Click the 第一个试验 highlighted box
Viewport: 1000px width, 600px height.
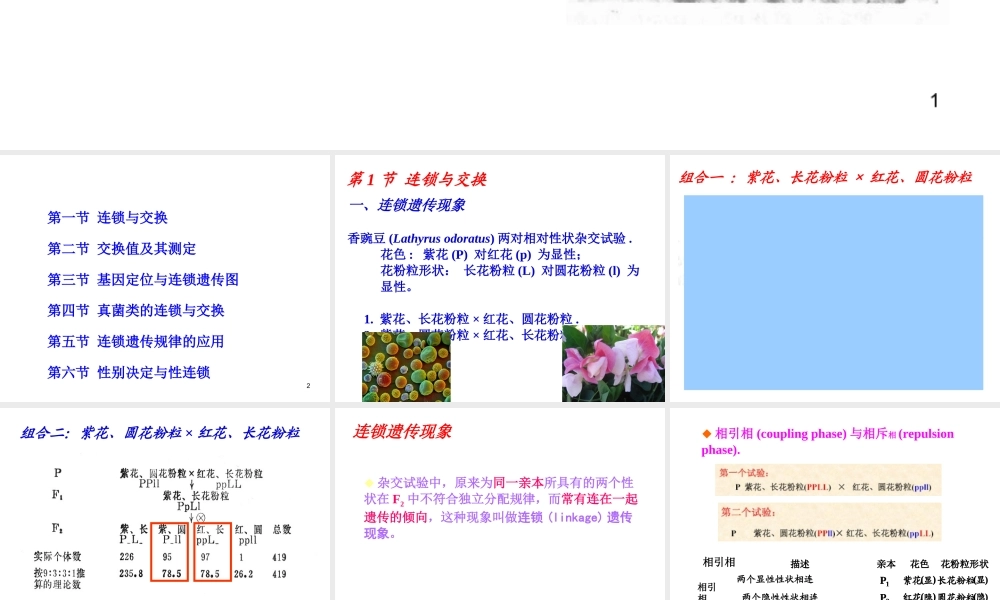coord(827,481)
